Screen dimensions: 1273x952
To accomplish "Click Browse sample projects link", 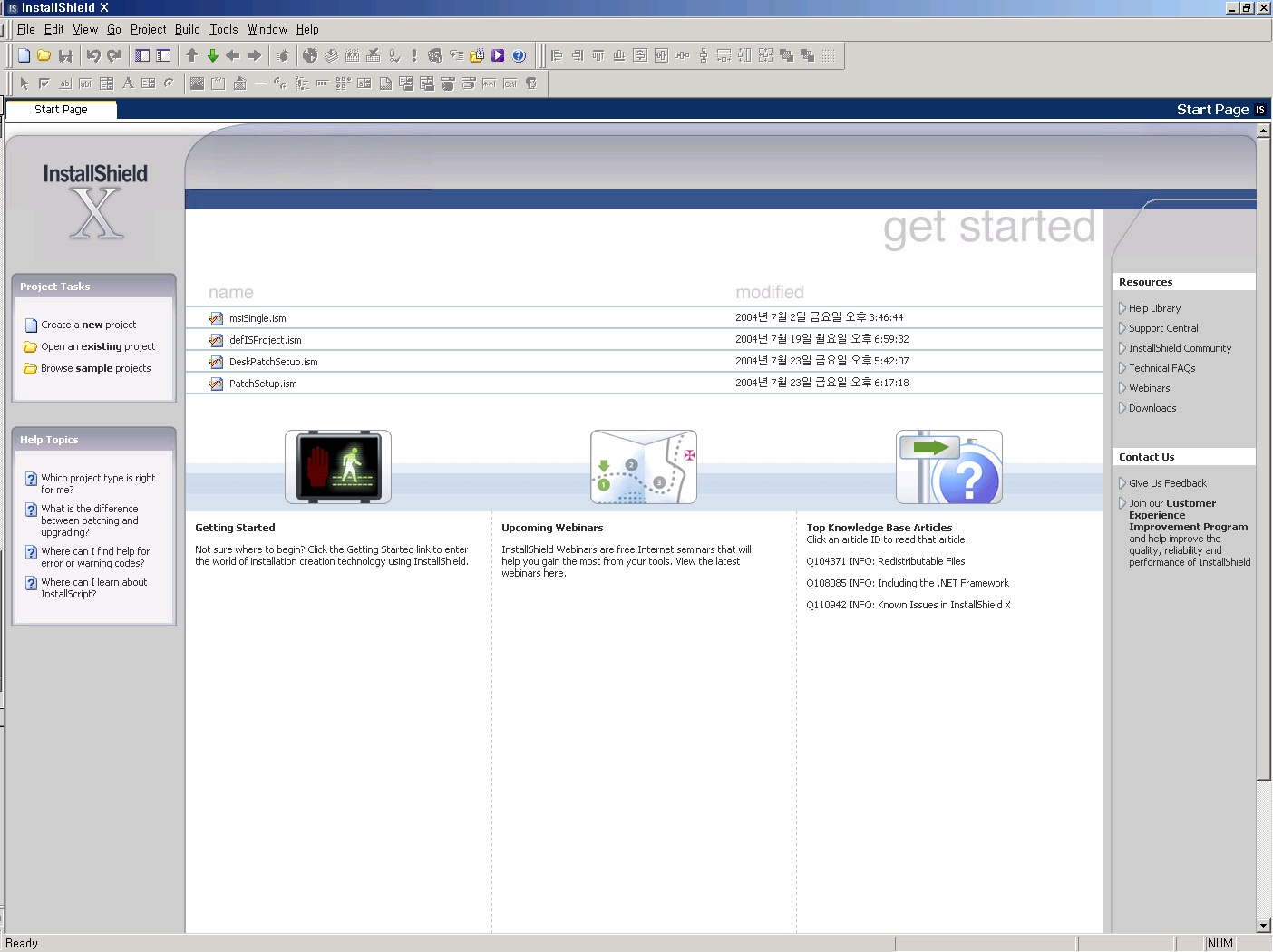I will tap(95, 368).
